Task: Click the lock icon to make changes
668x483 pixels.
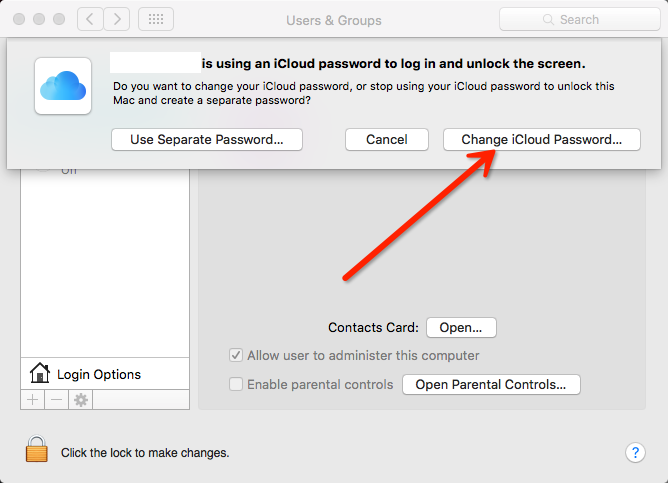Action: click(x=37, y=451)
